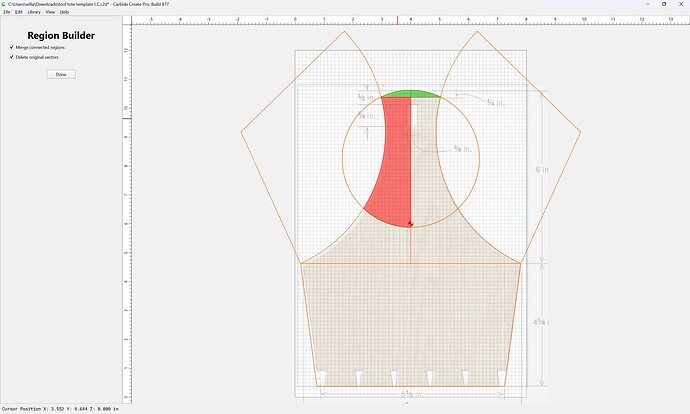Image resolution: width=690 pixels, height=414 pixels.
Task: Open the Library menu
Action: [34, 12]
